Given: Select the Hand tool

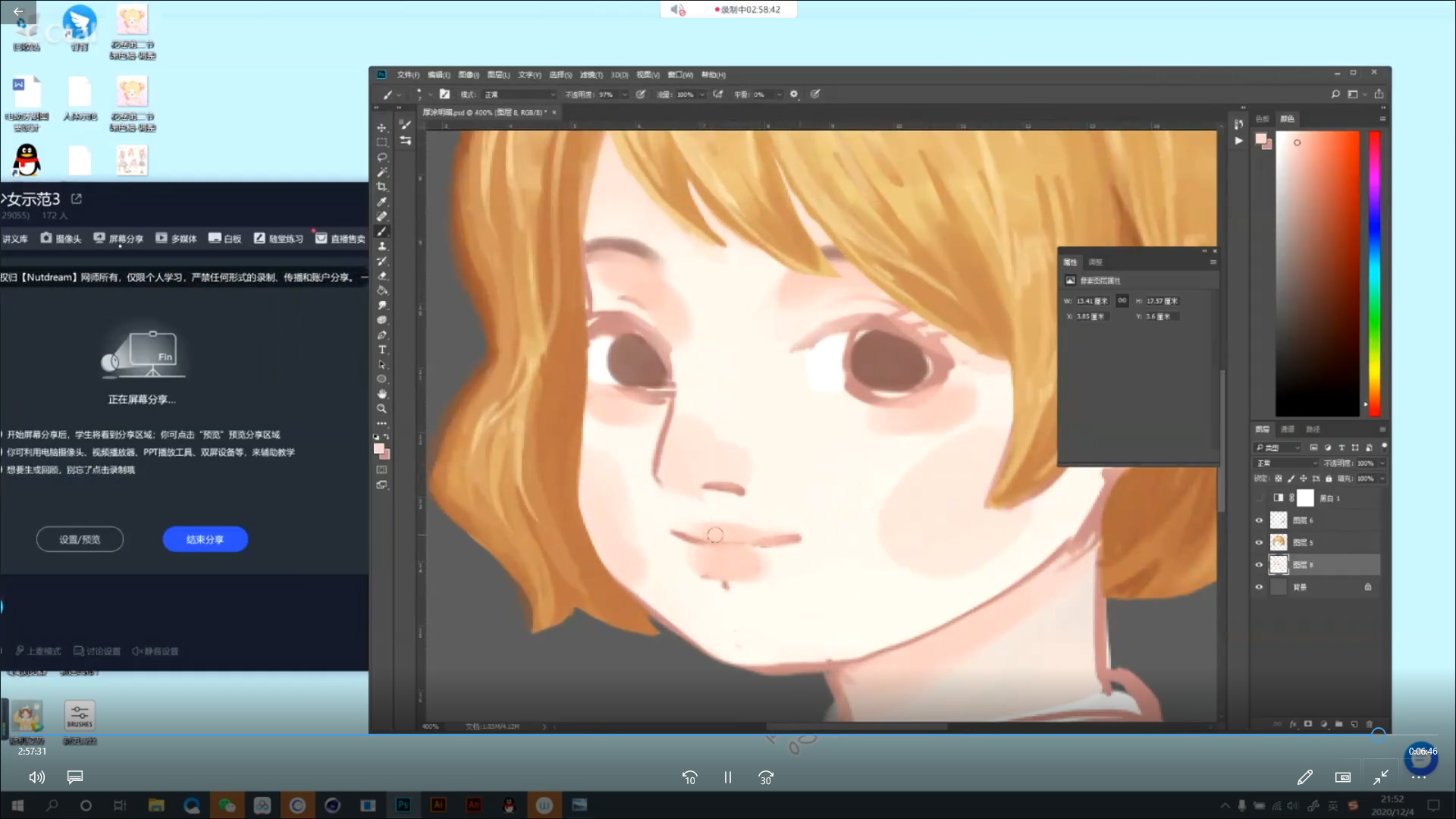Looking at the screenshot, I should [x=381, y=394].
